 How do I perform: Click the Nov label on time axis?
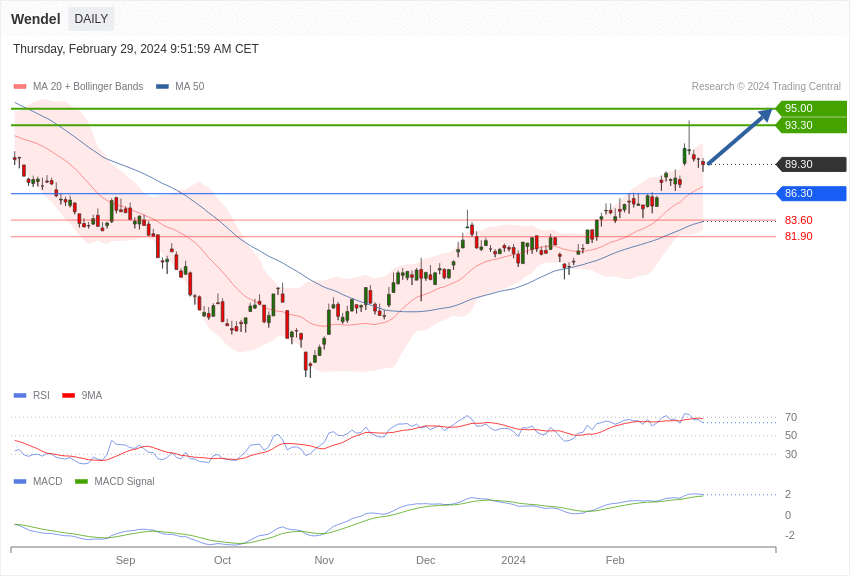coord(324,560)
